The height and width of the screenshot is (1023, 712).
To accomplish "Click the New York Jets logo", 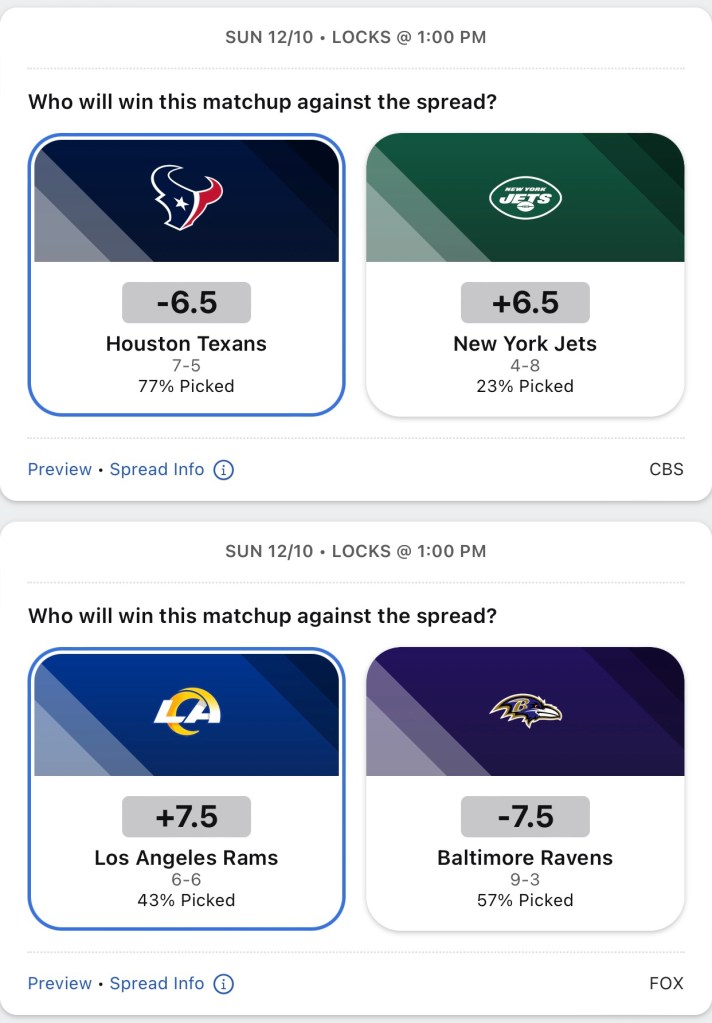I will click(525, 198).
